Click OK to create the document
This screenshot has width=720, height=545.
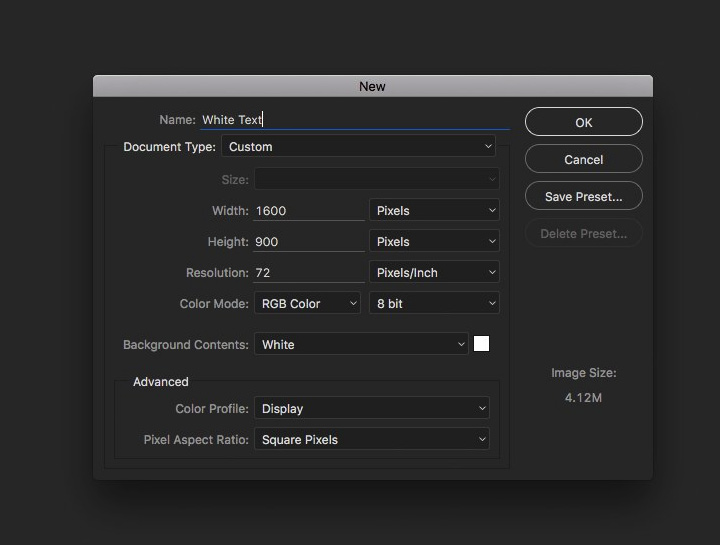click(584, 122)
